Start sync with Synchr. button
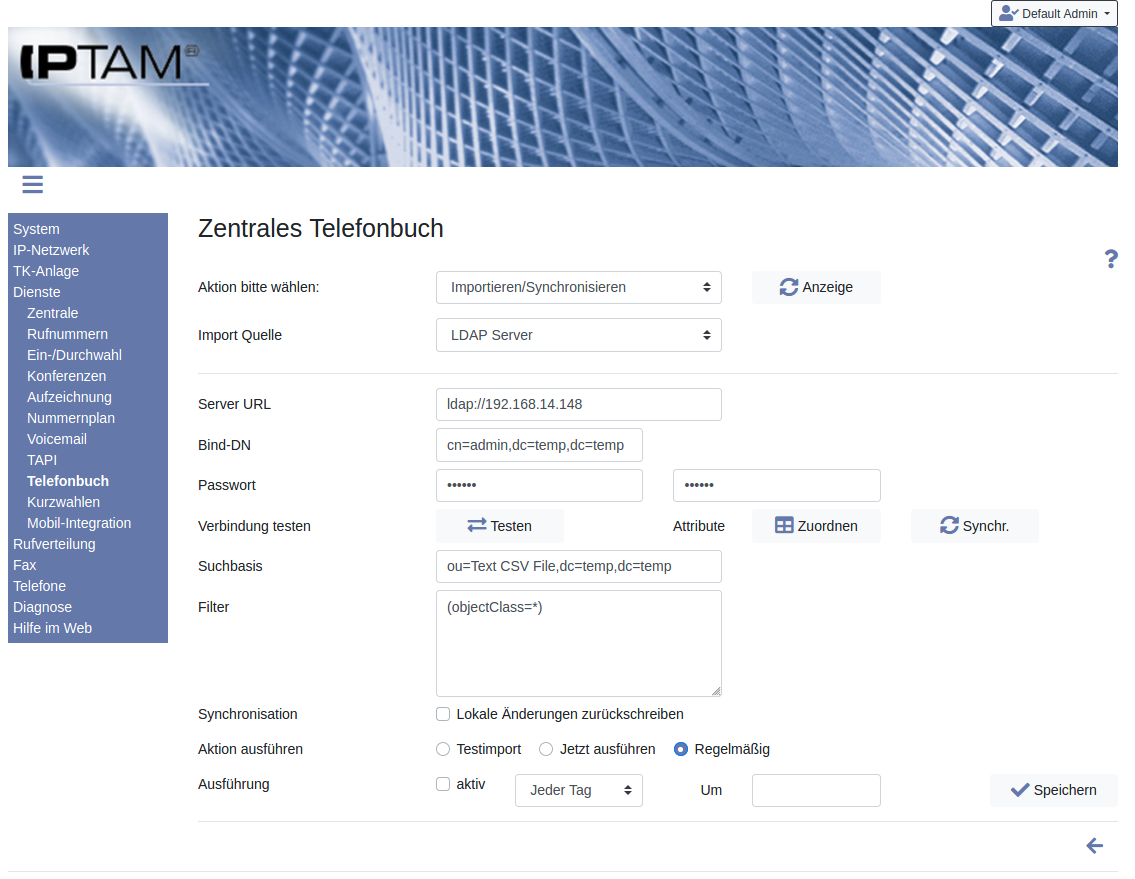Viewport: 1135px width, 879px height. coord(974,526)
